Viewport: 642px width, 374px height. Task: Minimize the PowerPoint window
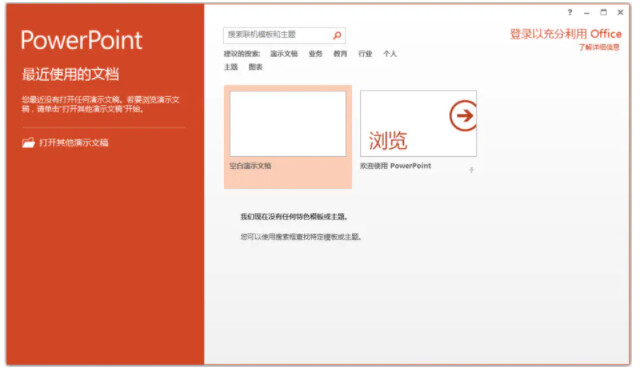tap(587, 13)
